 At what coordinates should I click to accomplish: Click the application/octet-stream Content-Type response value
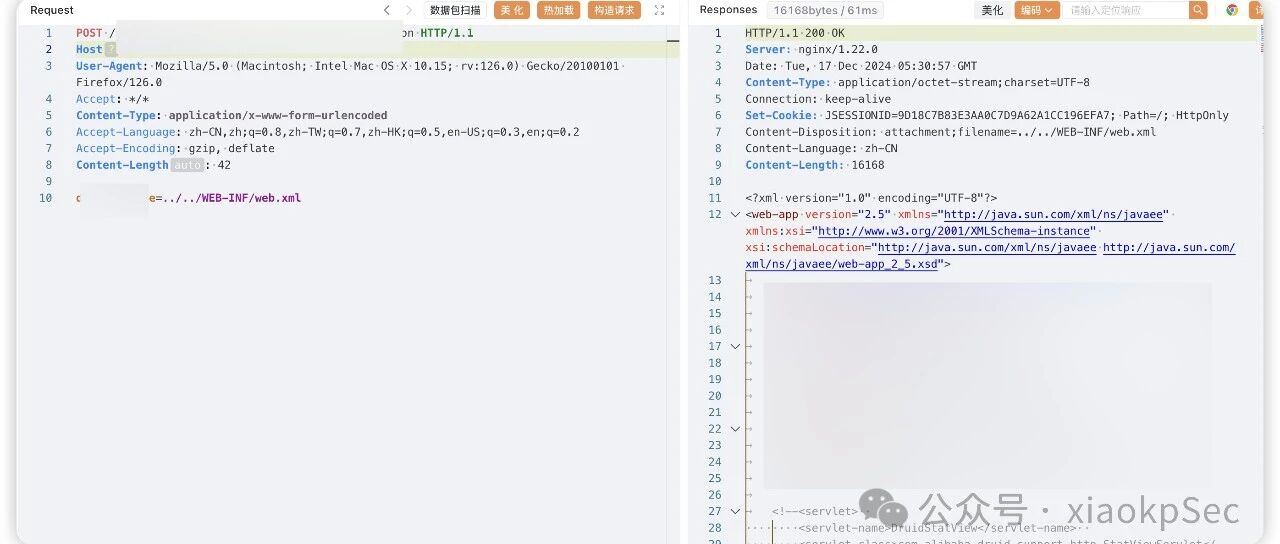(x=964, y=82)
